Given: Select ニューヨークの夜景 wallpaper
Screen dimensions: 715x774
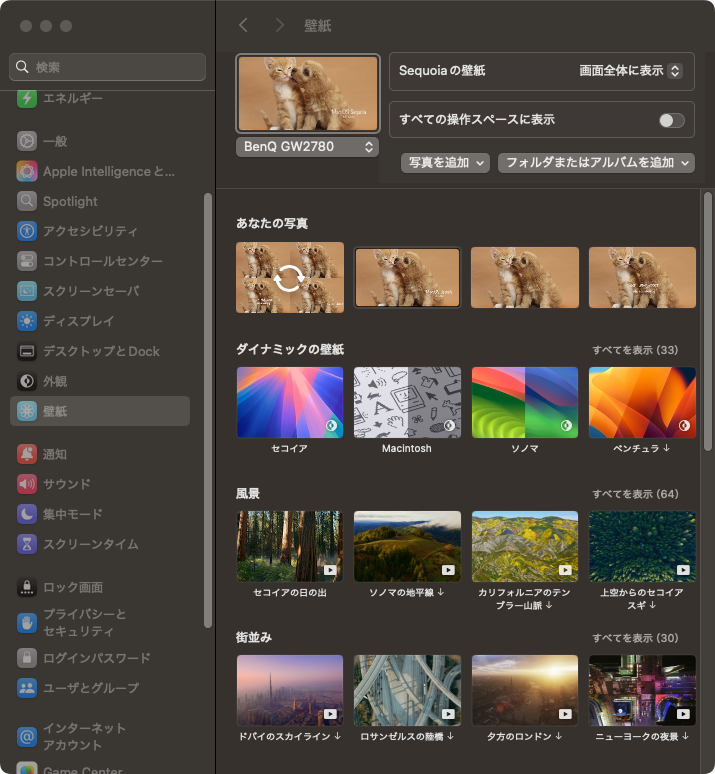Looking at the screenshot, I should coord(642,691).
